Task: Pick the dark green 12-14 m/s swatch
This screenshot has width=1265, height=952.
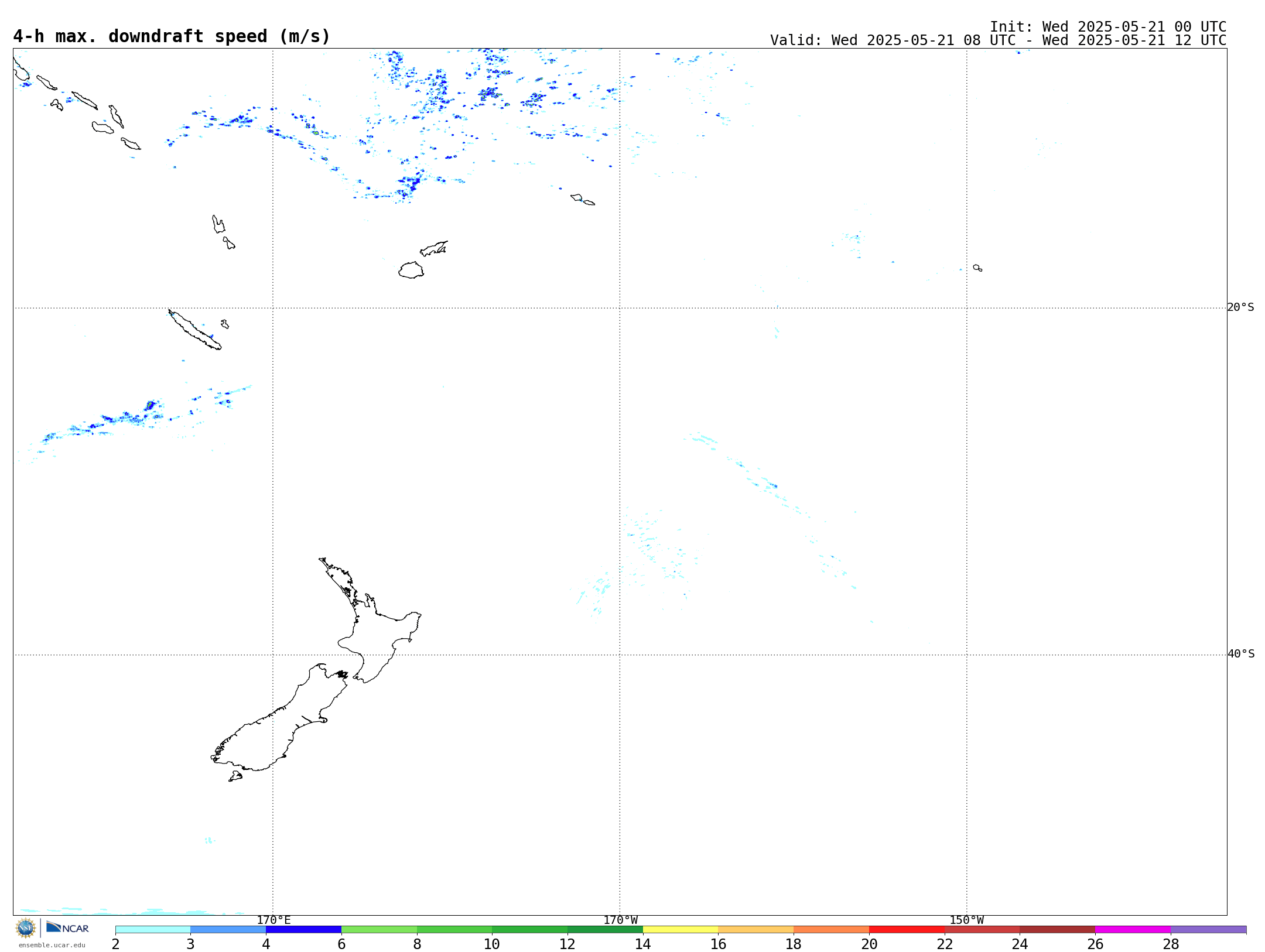Action: 606,930
